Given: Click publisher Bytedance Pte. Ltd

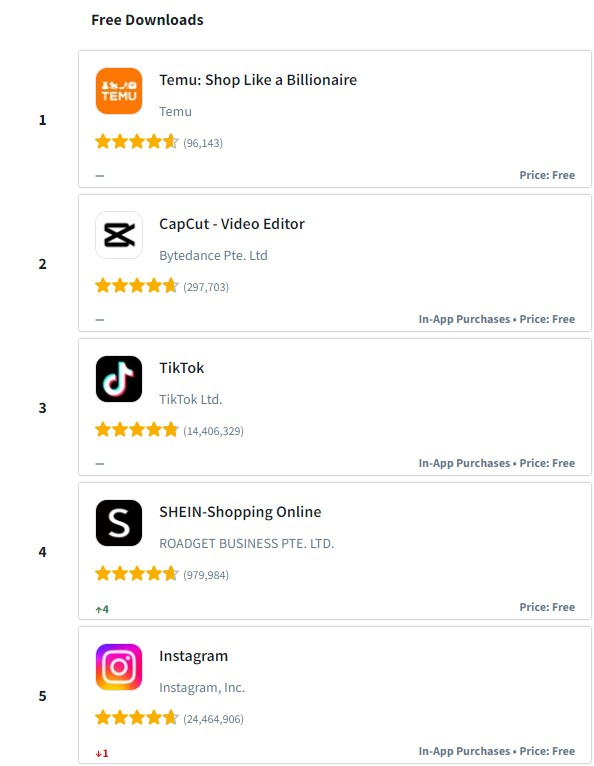Looking at the screenshot, I should click(x=213, y=255).
